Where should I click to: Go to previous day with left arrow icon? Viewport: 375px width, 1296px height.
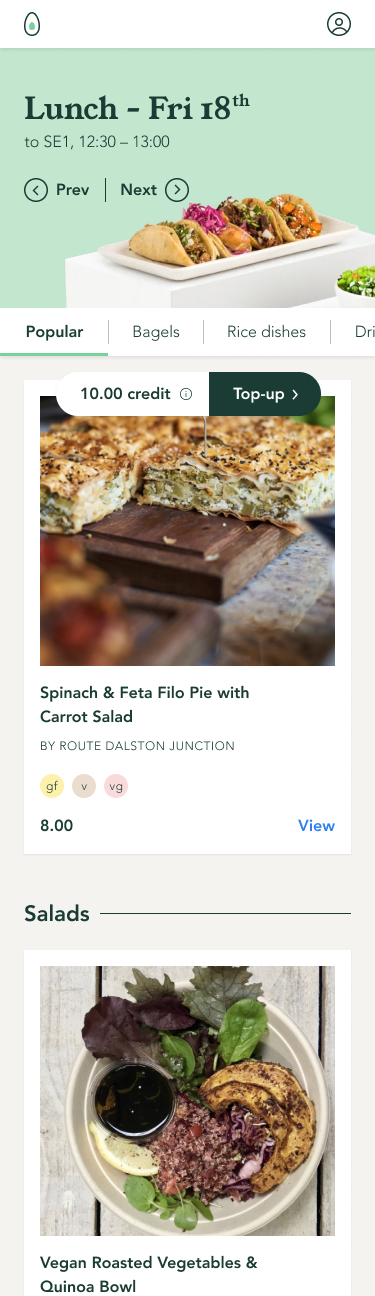point(36,190)
